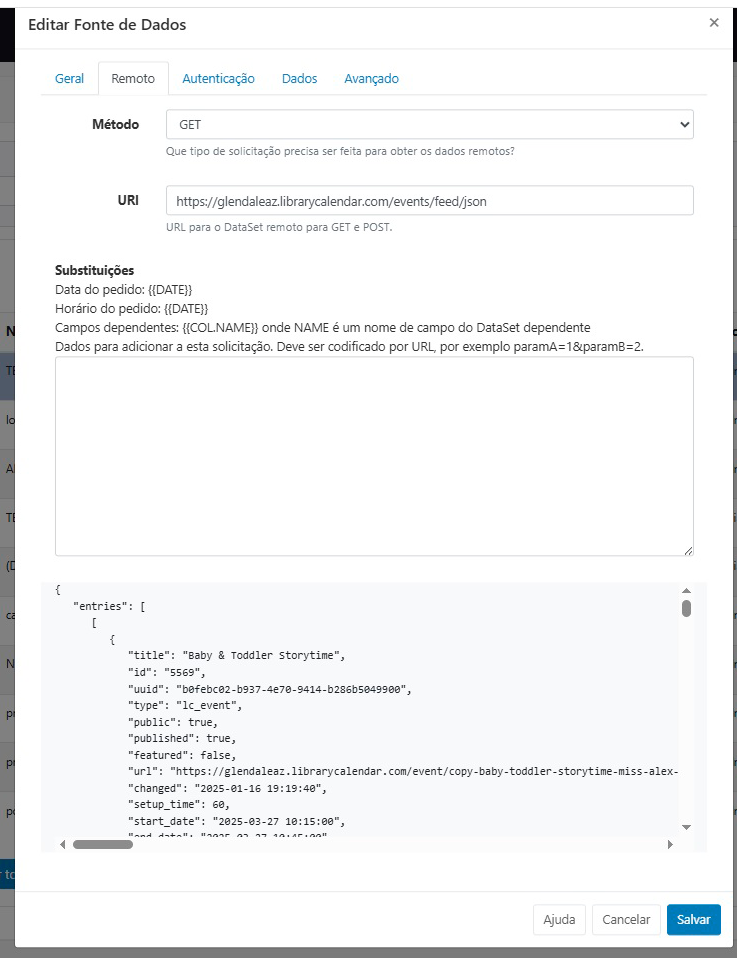This screenshot has width=737, height=958.
Task: Go to the Dados tab
Action: tap(299, 79)
